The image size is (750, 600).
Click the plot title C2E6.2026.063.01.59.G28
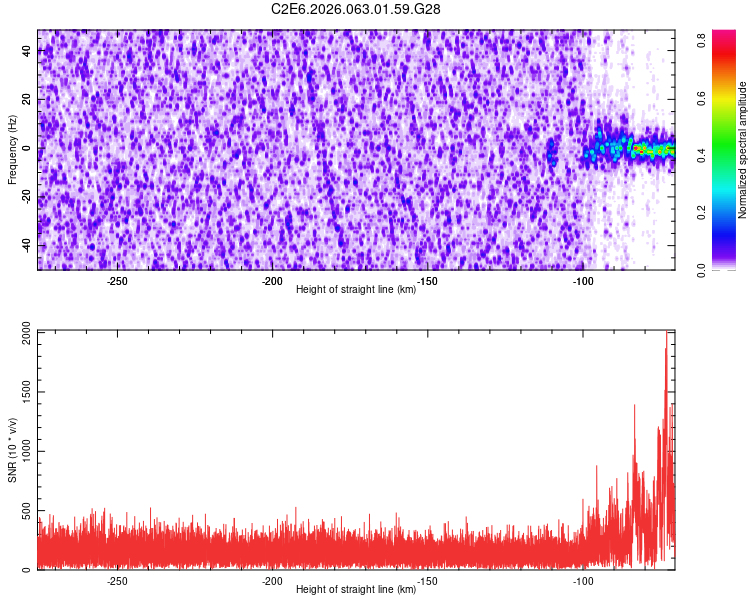tap(356, 9)
